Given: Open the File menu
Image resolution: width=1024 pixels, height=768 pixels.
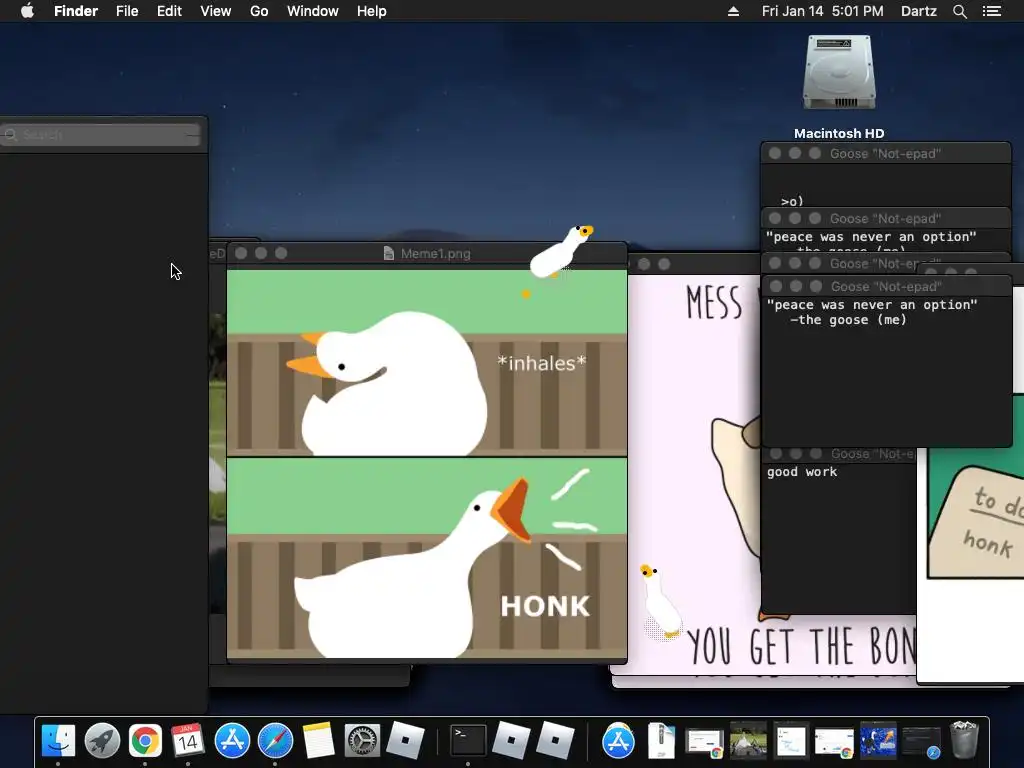Looking at the screenshot, I should [127, 11].
